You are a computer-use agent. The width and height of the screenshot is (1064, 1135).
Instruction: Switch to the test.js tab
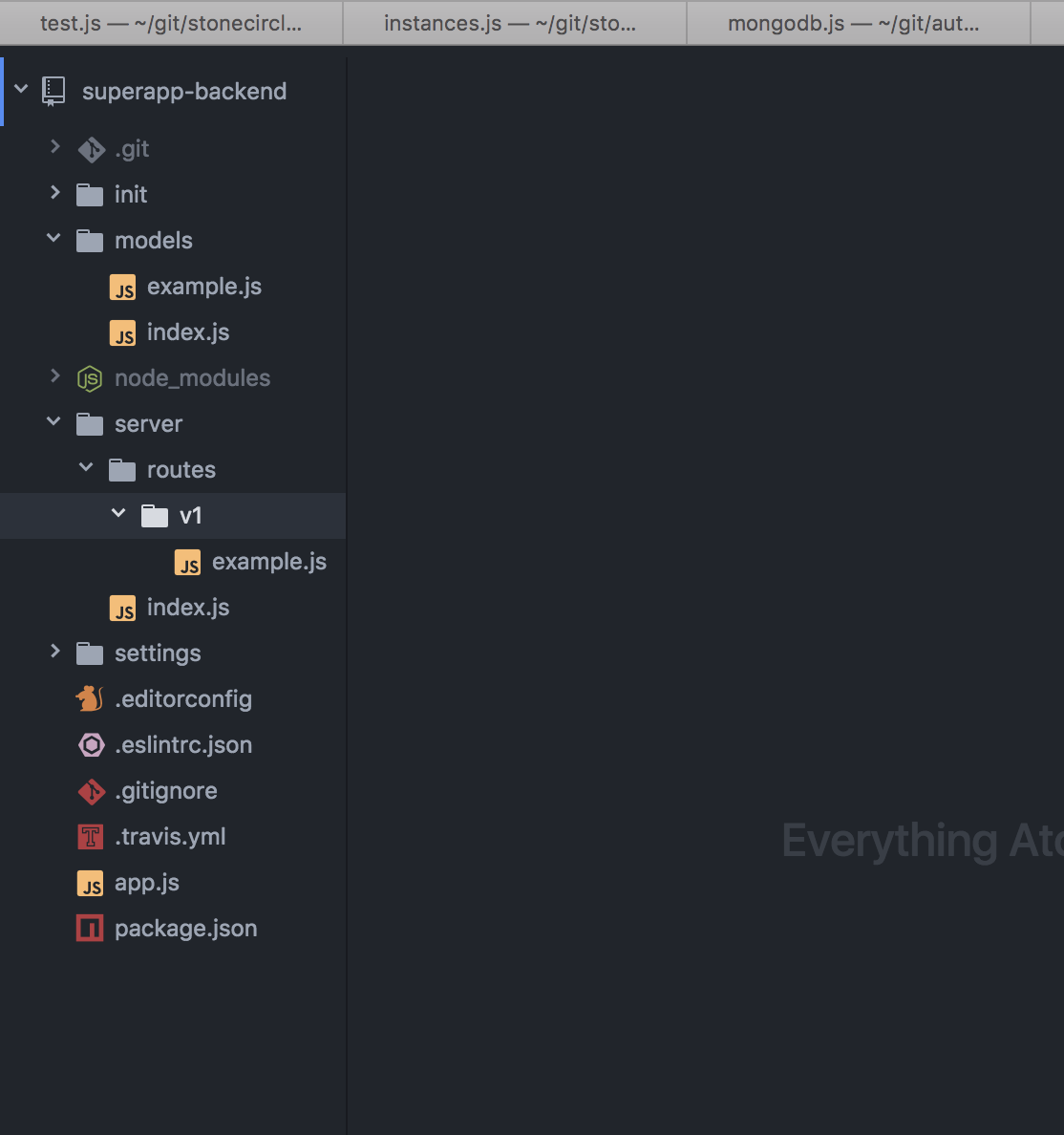pyautogui.click(x=171, y=23)
